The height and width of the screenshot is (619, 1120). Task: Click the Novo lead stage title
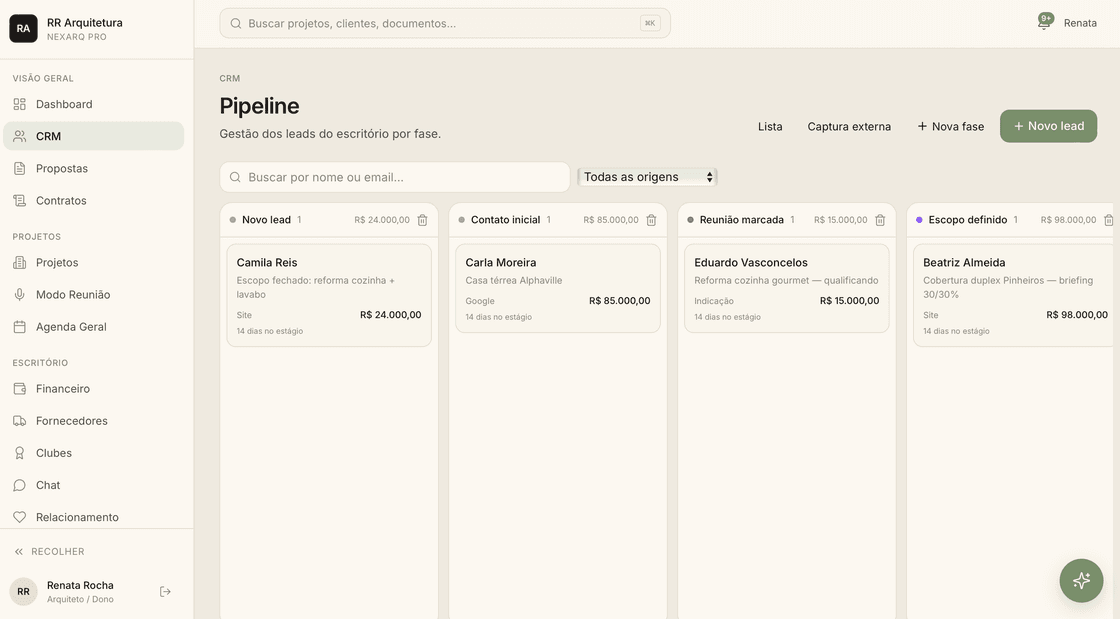(266, 220)
